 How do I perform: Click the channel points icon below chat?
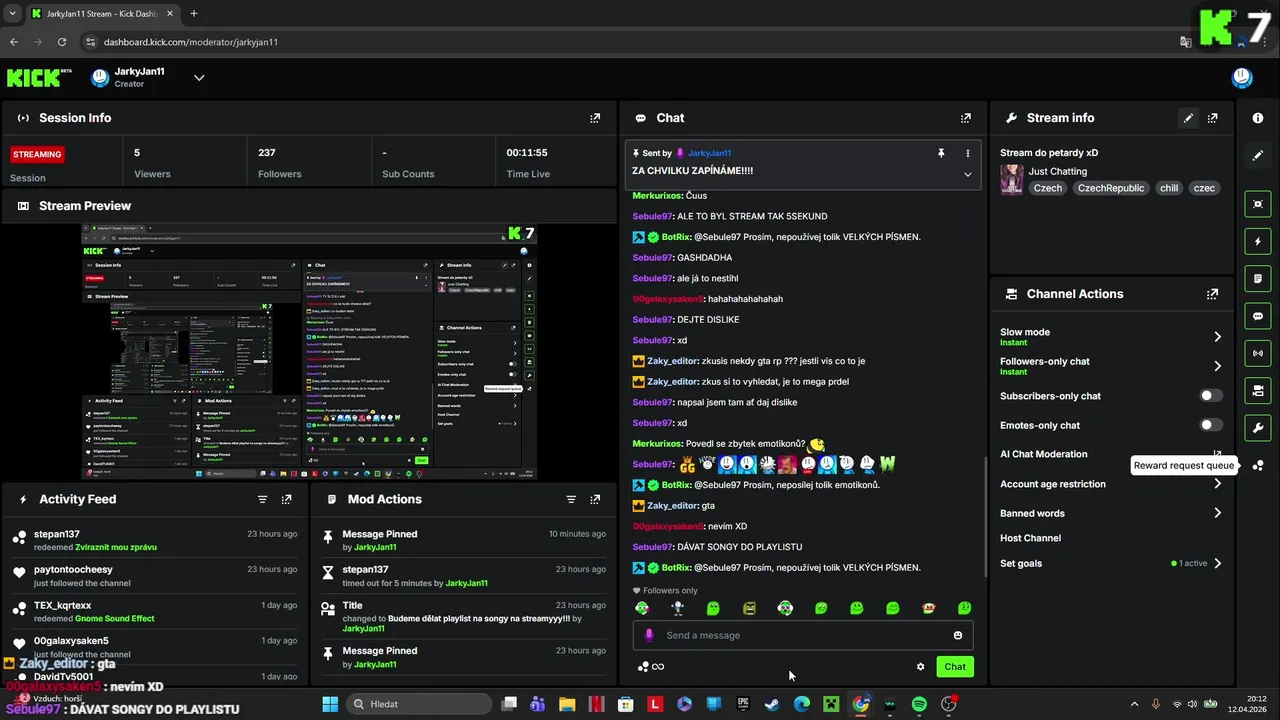(x=650, y=667)
